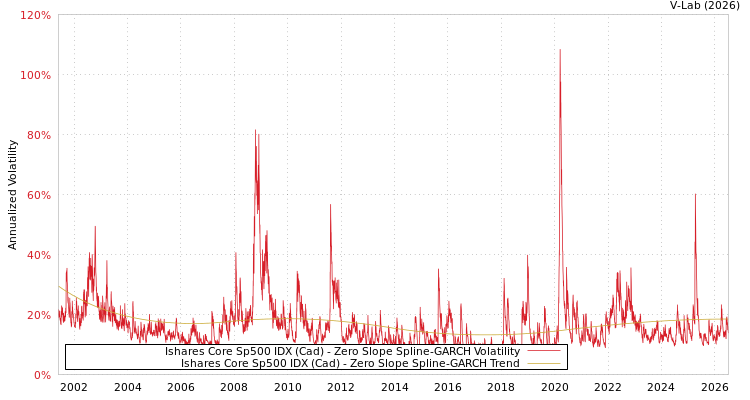This screenshot has height=400, width=750.
Task: Click the 2016 x-axis year label
Action: tap(448, 387)
